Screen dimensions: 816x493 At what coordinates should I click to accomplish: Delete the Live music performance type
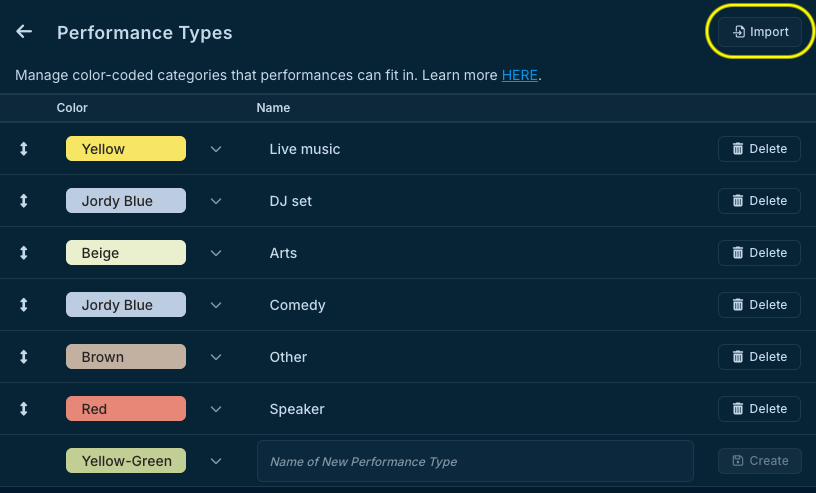click(x=759, y=149)
